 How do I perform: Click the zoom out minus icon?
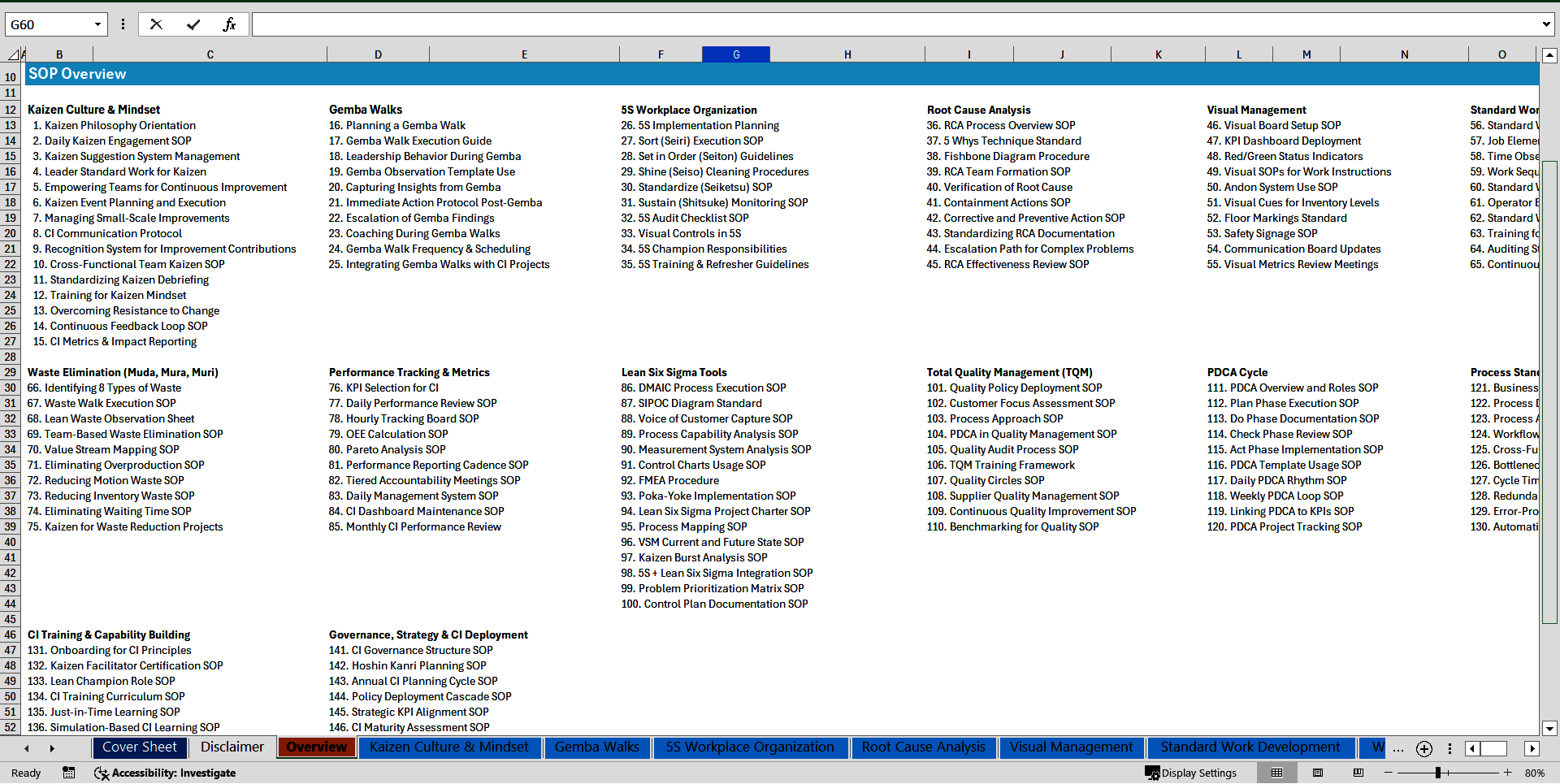[1389, 773]
